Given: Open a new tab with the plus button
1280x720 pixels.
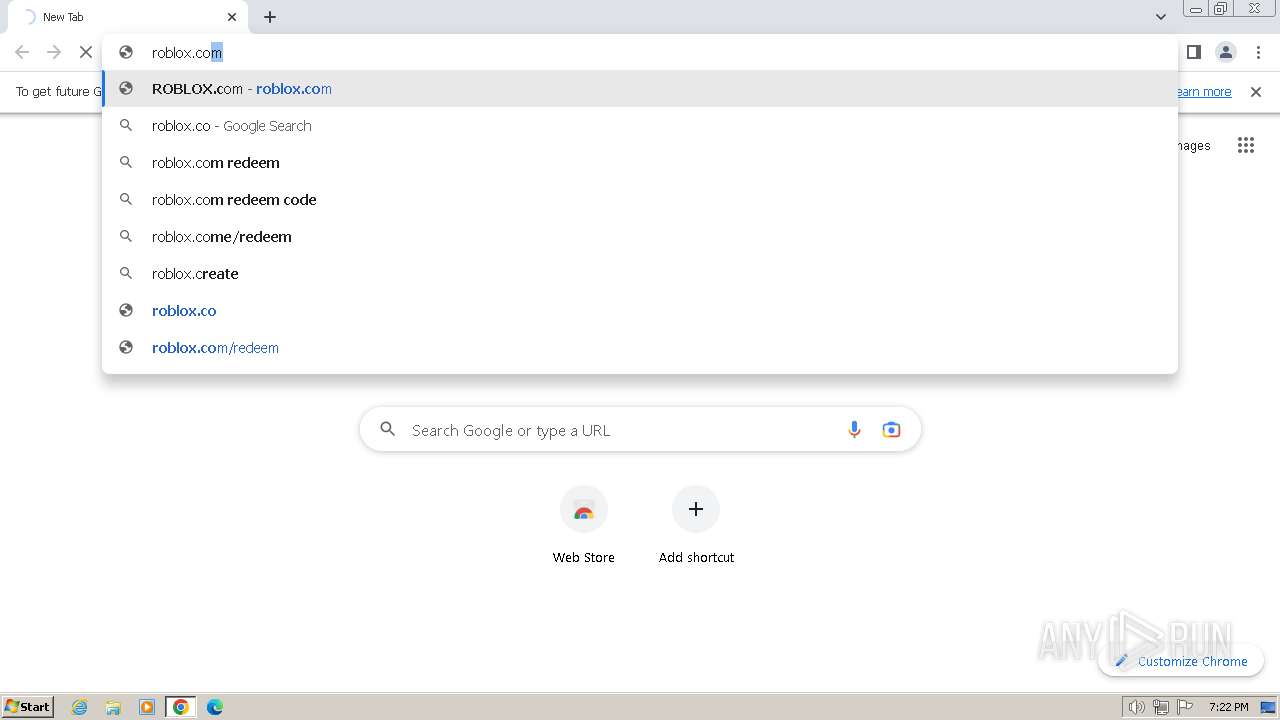Looking at the screenshot, I should (270, 17).
